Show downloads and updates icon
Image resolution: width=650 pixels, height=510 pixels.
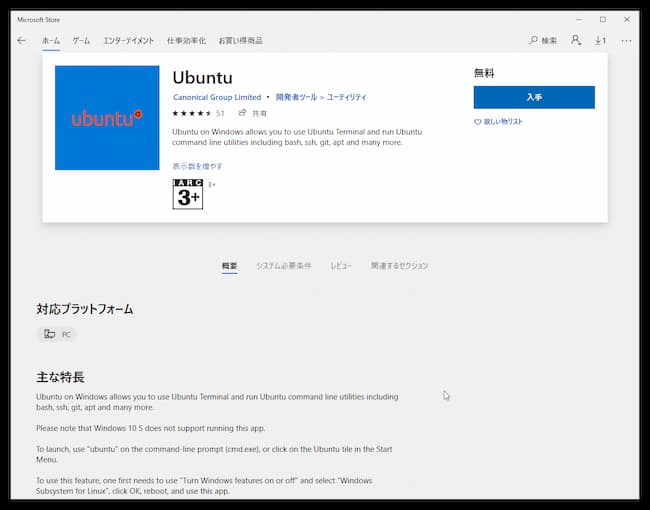pos(600,41)
